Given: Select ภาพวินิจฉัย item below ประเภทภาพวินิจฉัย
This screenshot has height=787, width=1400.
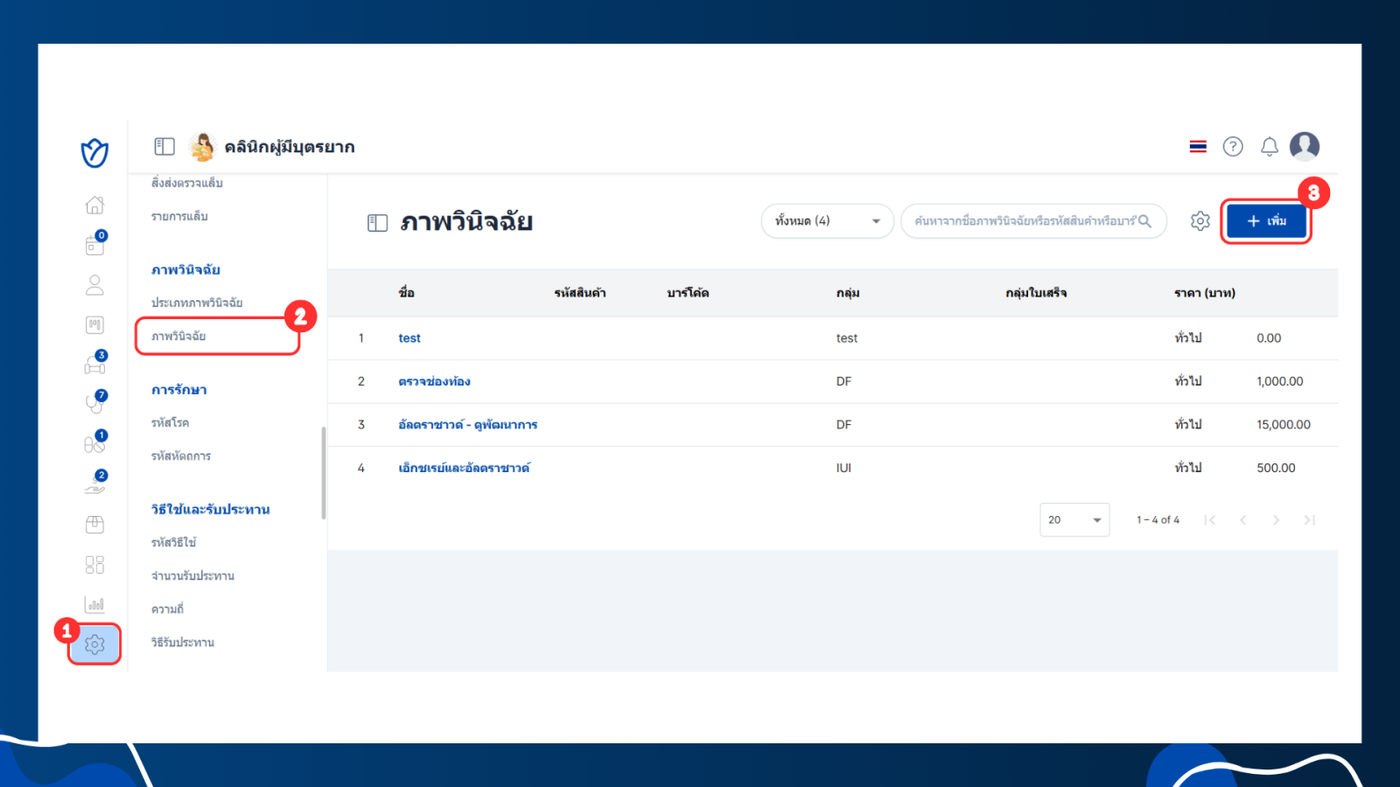Looking at the screenshot, I should click(x=179, y=336).
